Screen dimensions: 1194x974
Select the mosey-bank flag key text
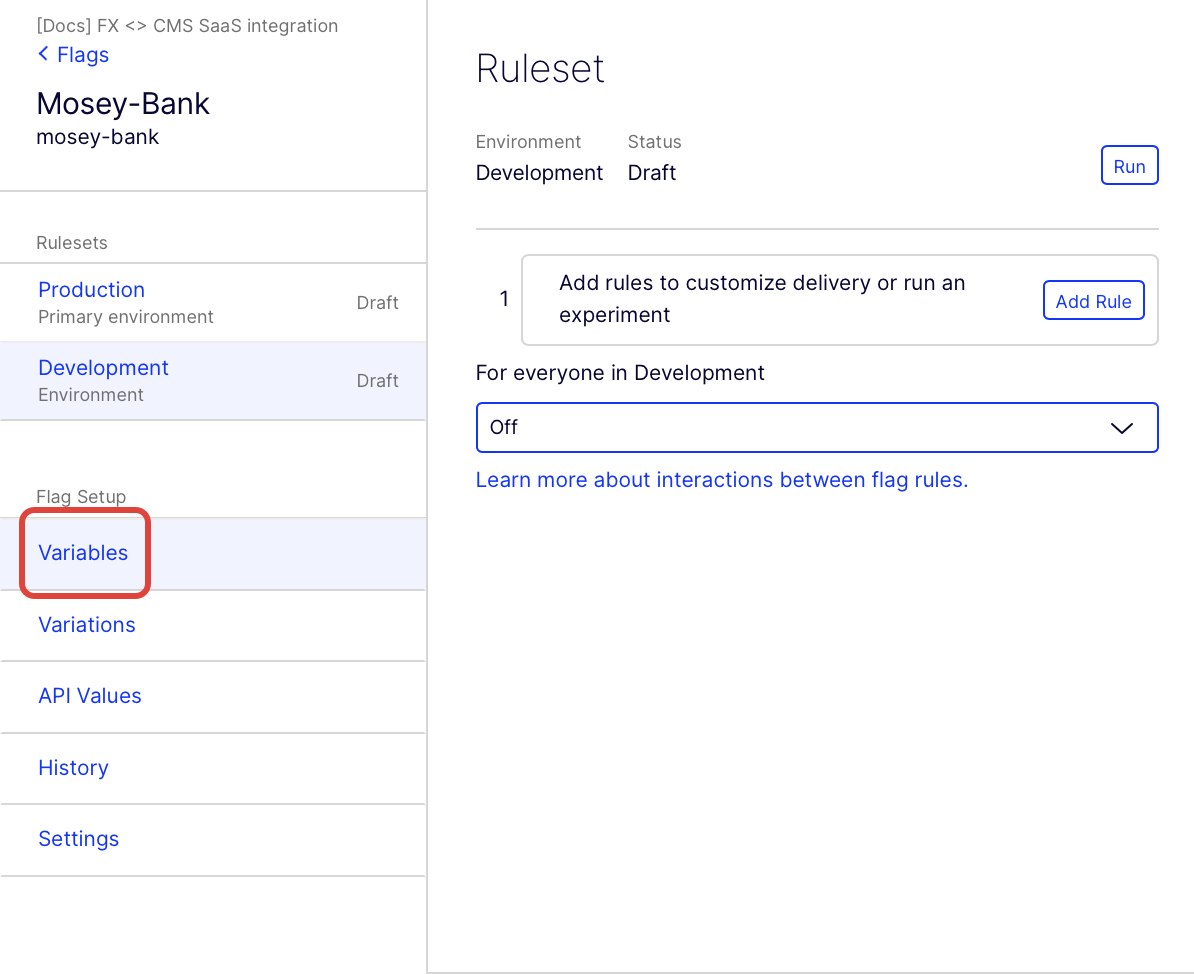coord(97,137)
